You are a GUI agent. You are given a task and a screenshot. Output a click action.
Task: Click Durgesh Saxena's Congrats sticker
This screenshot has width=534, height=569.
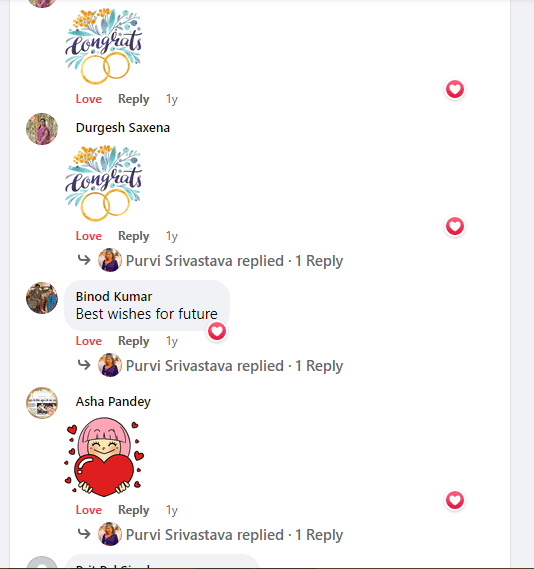(104, 183)
